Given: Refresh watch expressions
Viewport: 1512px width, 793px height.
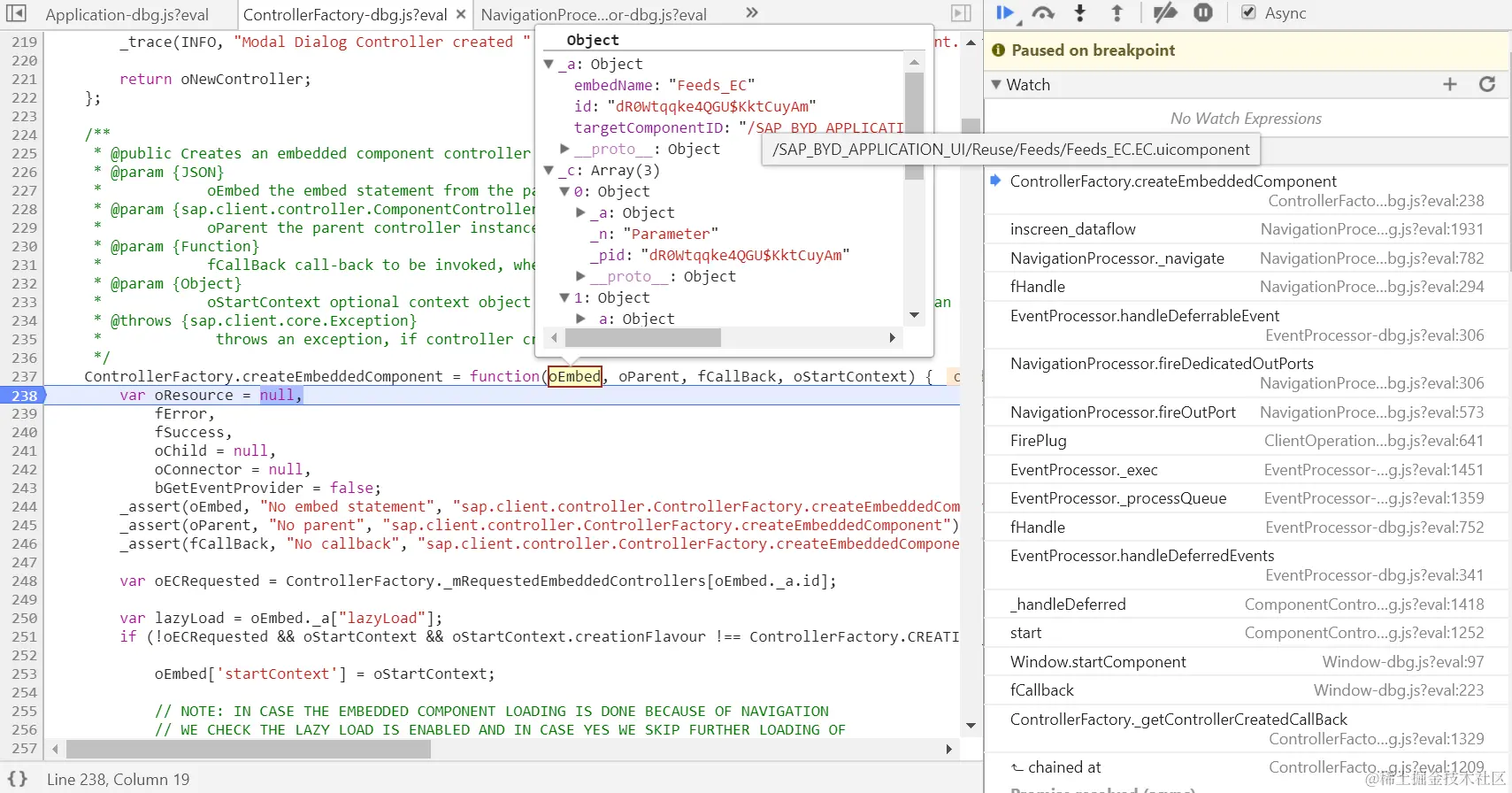Looking at the screenshot, I should [x=1487, y=84].
